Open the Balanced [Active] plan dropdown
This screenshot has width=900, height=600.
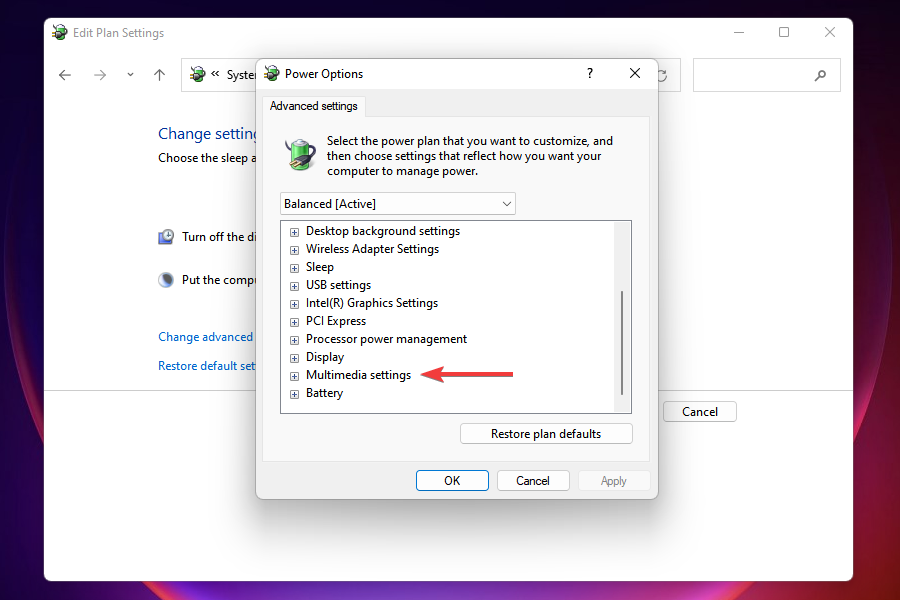(398, 204)
